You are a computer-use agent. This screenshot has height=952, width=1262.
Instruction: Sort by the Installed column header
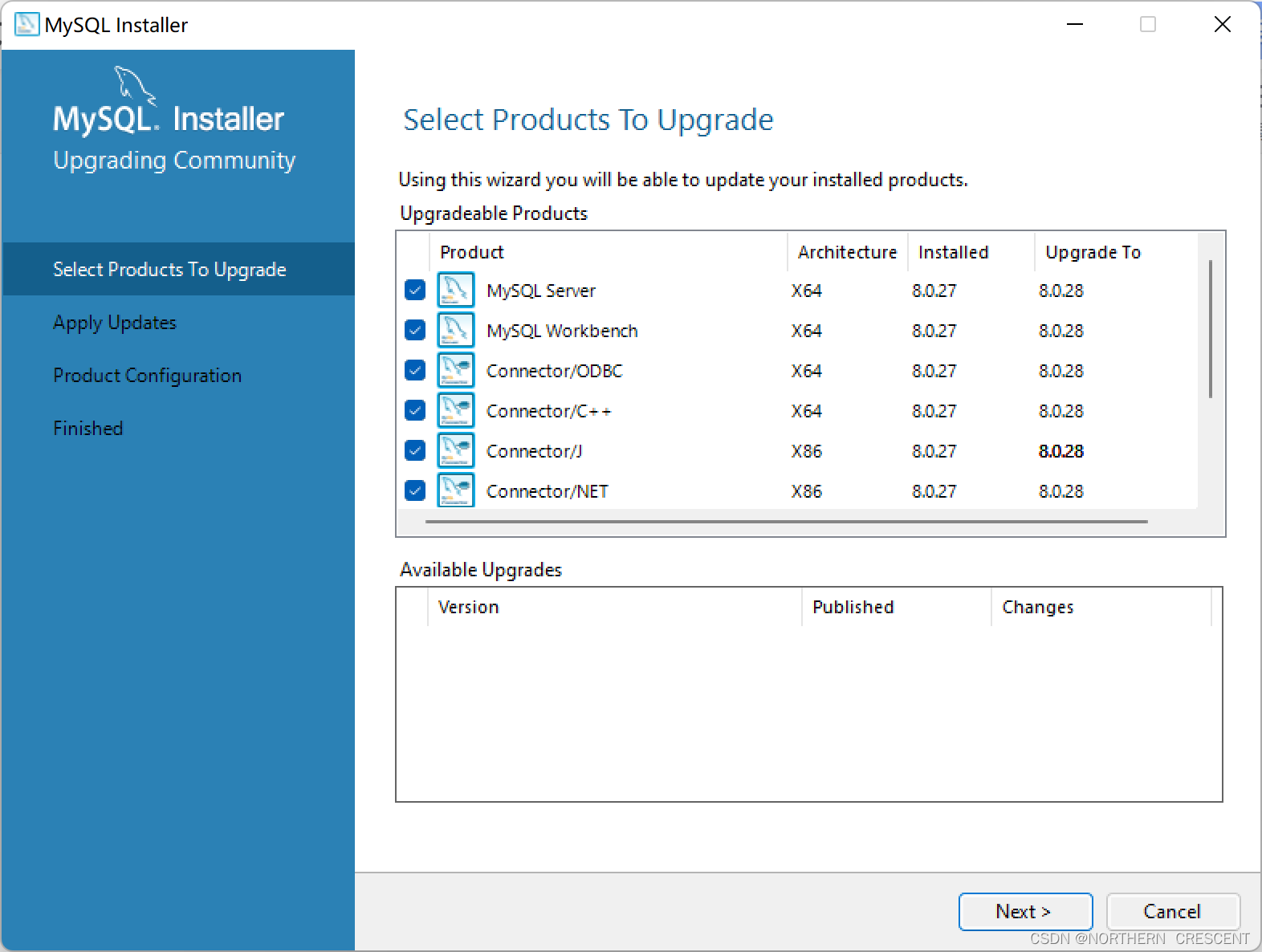pos(971,252)
